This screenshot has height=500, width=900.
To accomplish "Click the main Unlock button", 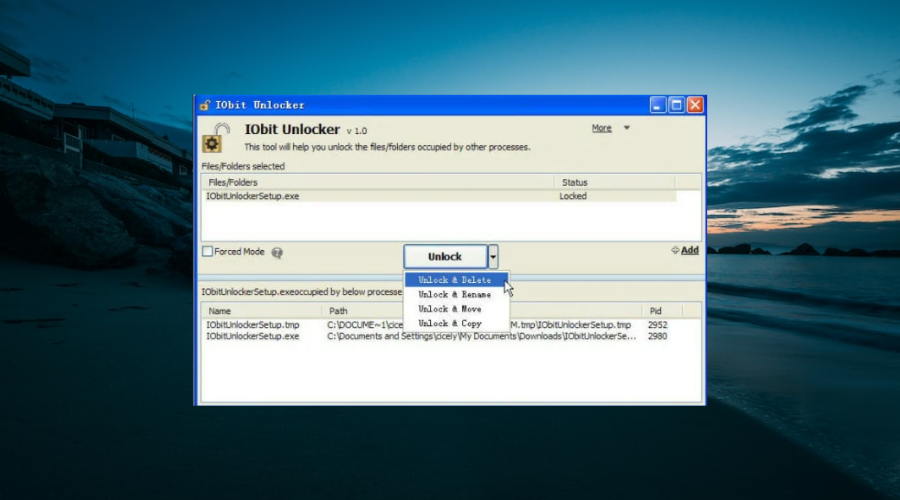I will [x=445, y=257].
